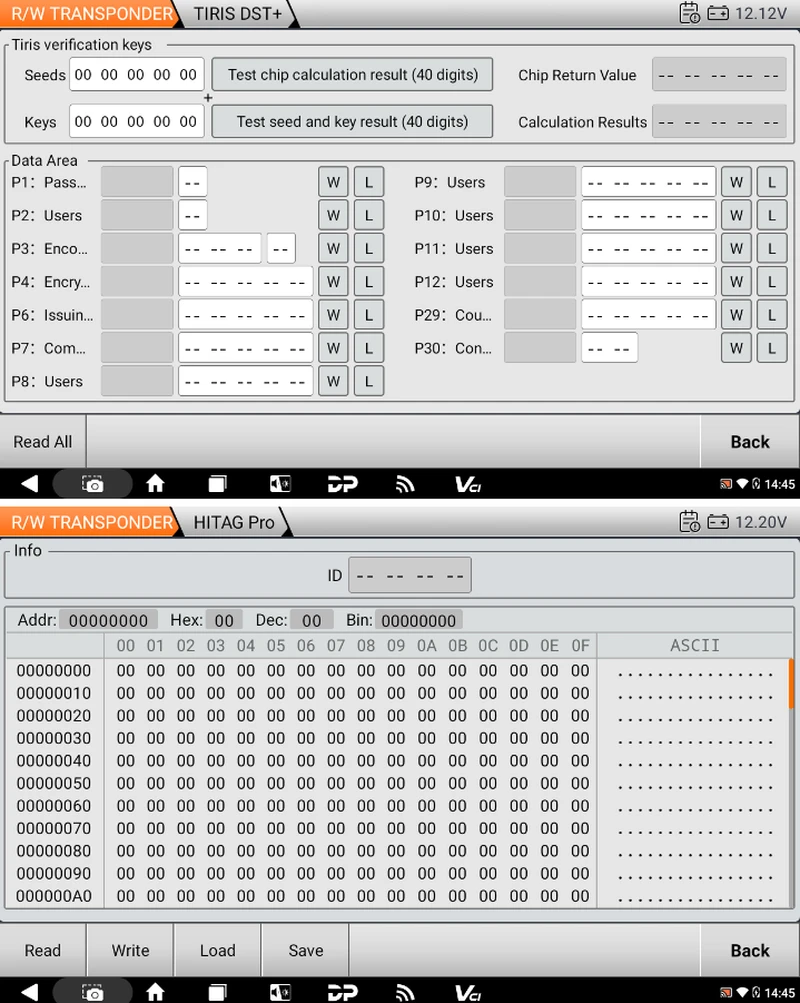Click the Save button in HITAG Pro
Screen dimensions: 800x1003
[305, 950]
